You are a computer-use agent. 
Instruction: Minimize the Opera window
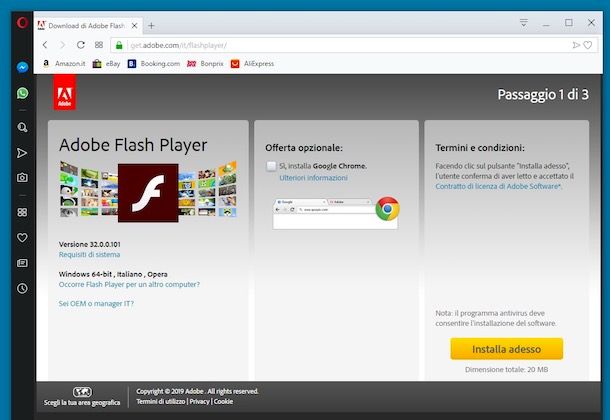(x=546, y=23)
